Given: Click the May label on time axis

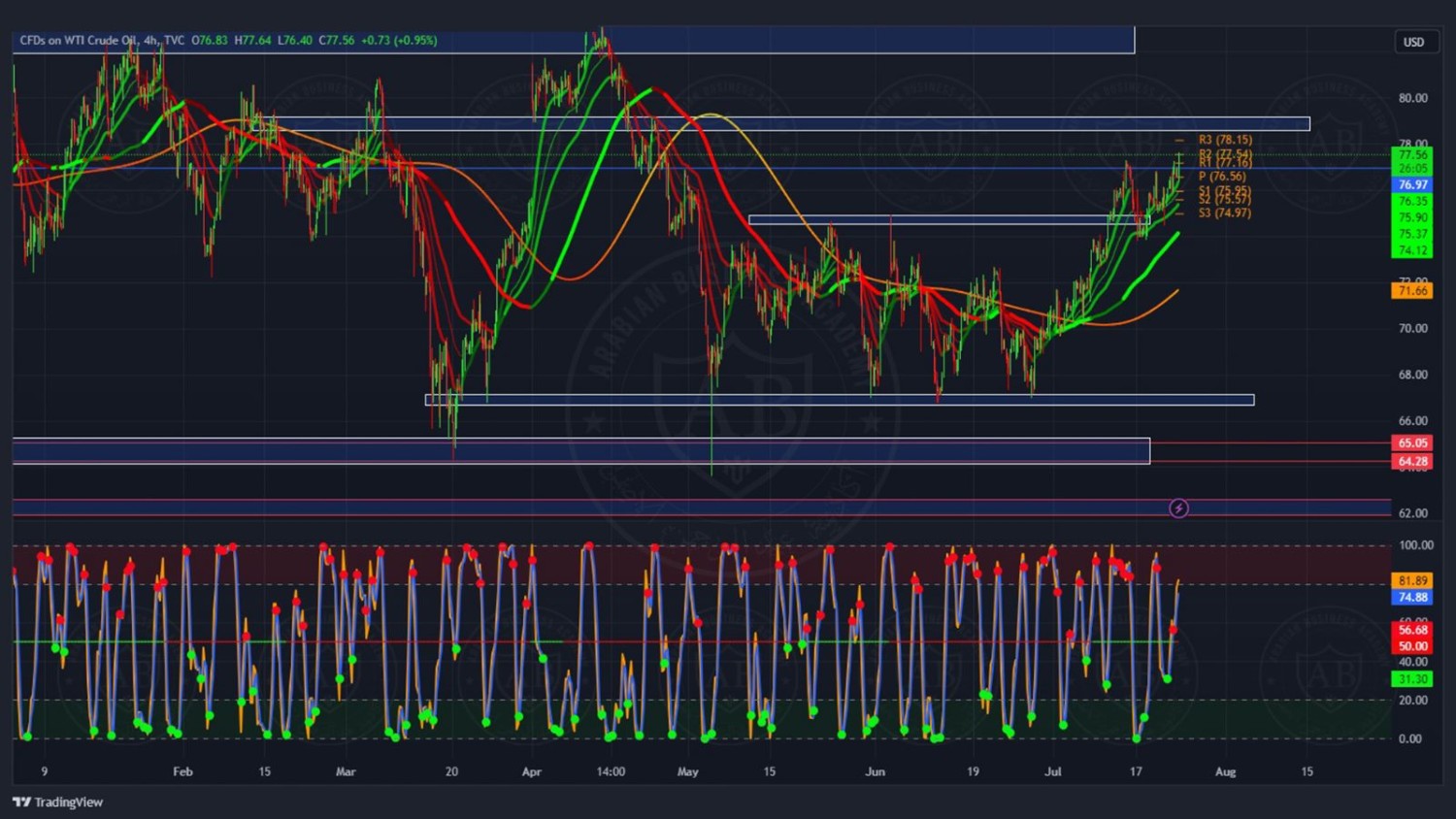Looking at the screenshot, I should (x=687, y=771).
